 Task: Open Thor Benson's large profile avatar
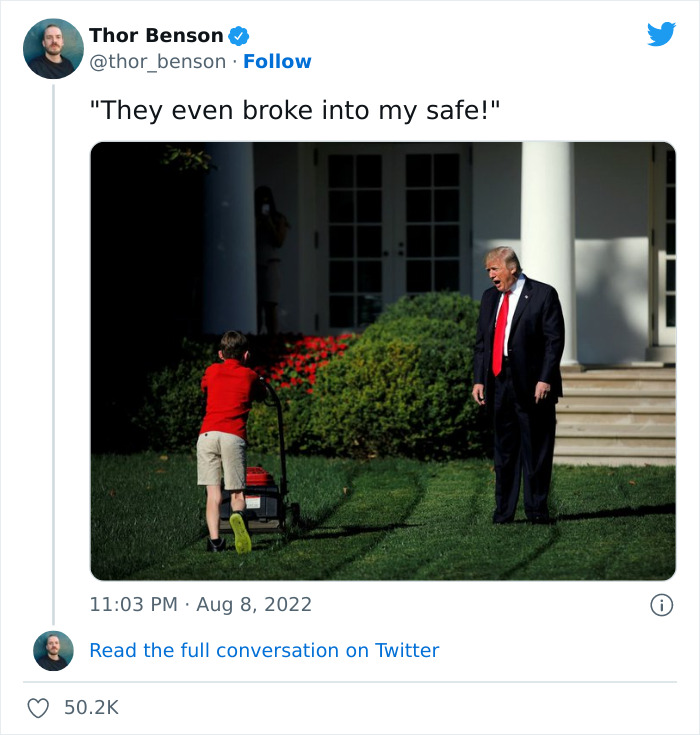(53, 49)
